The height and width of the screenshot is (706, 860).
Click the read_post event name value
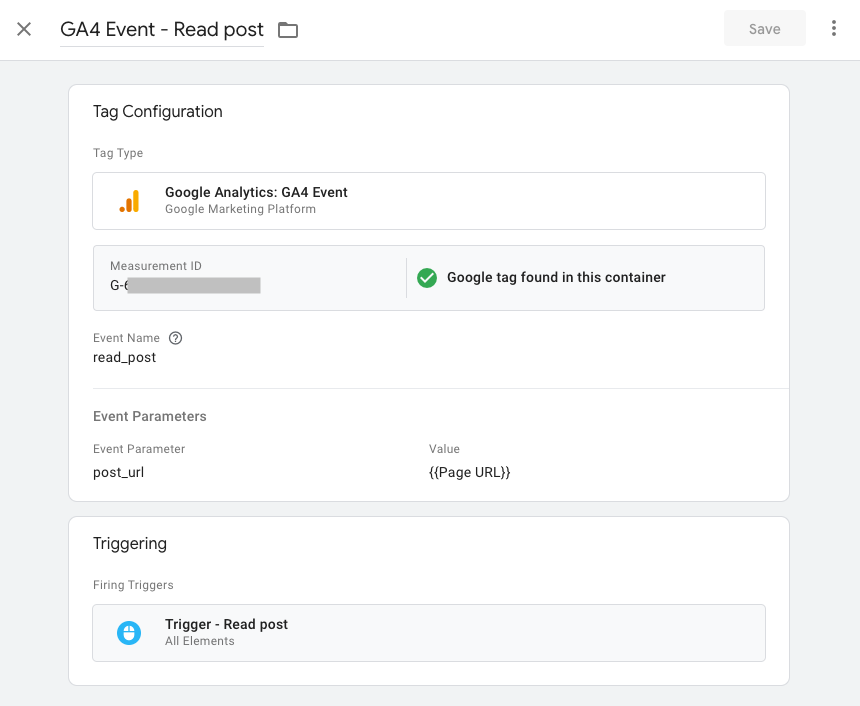[125, 357]
